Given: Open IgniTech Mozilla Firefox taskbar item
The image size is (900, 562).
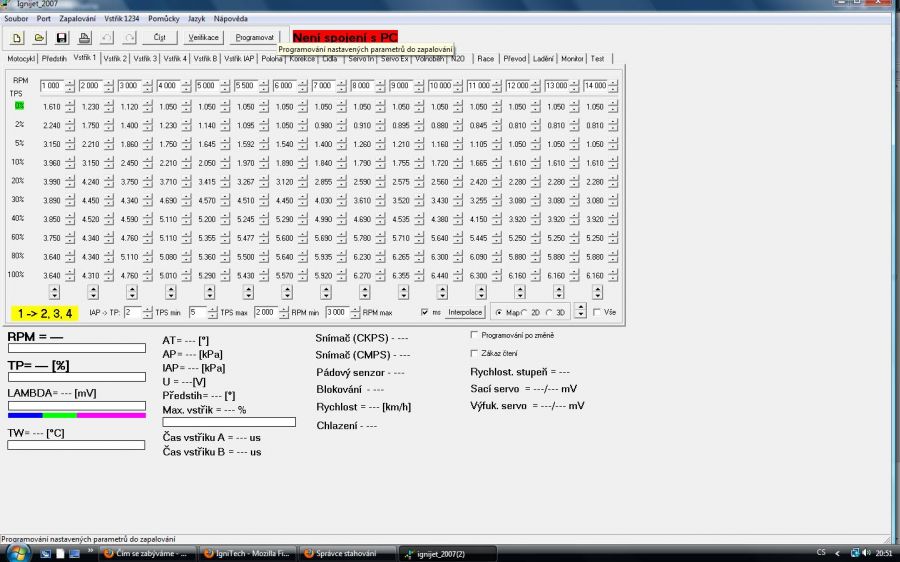Looking at the screenshot, I should [245, 553].
